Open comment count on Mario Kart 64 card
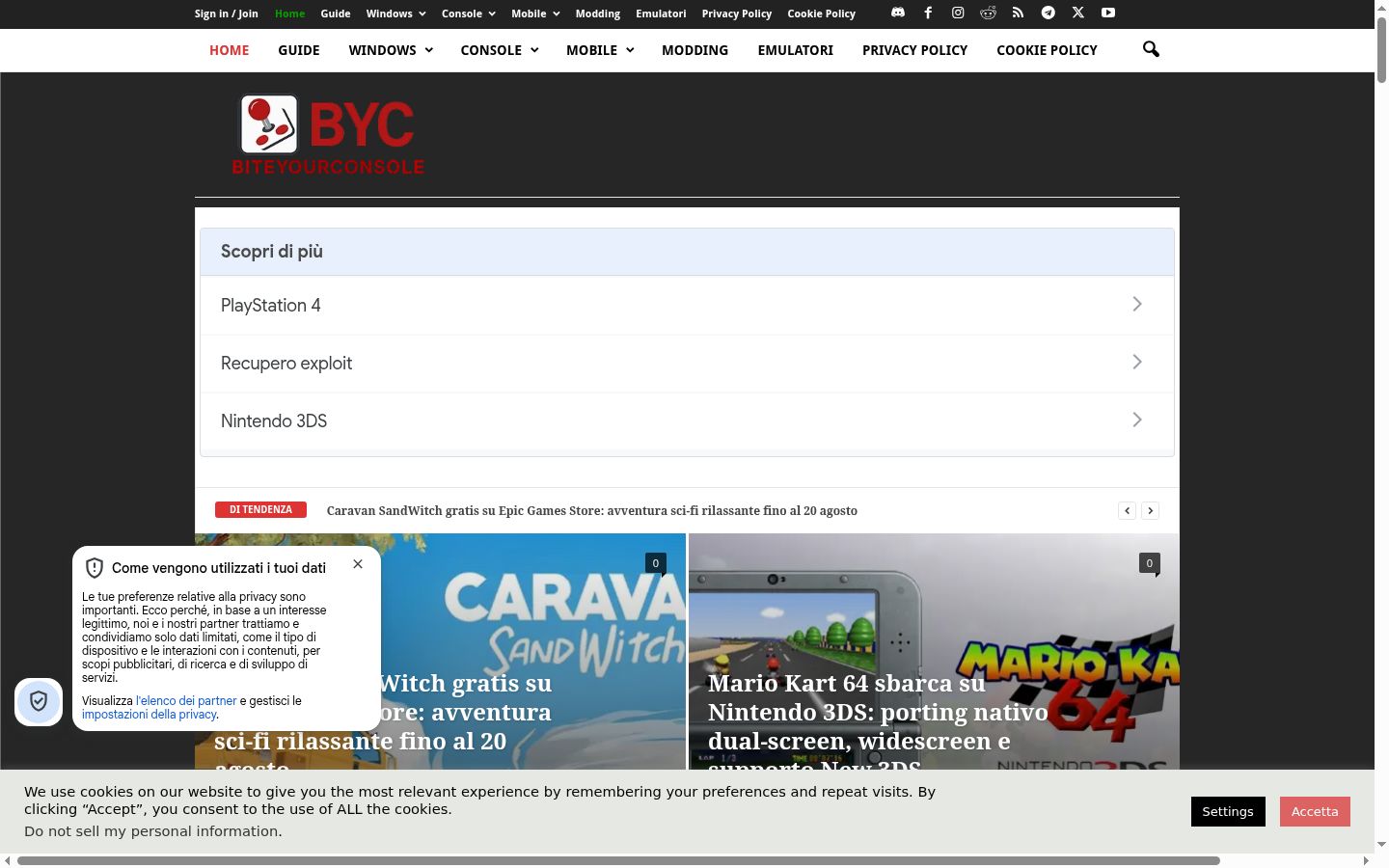The image size is (1389, 868). point(1149,563)
